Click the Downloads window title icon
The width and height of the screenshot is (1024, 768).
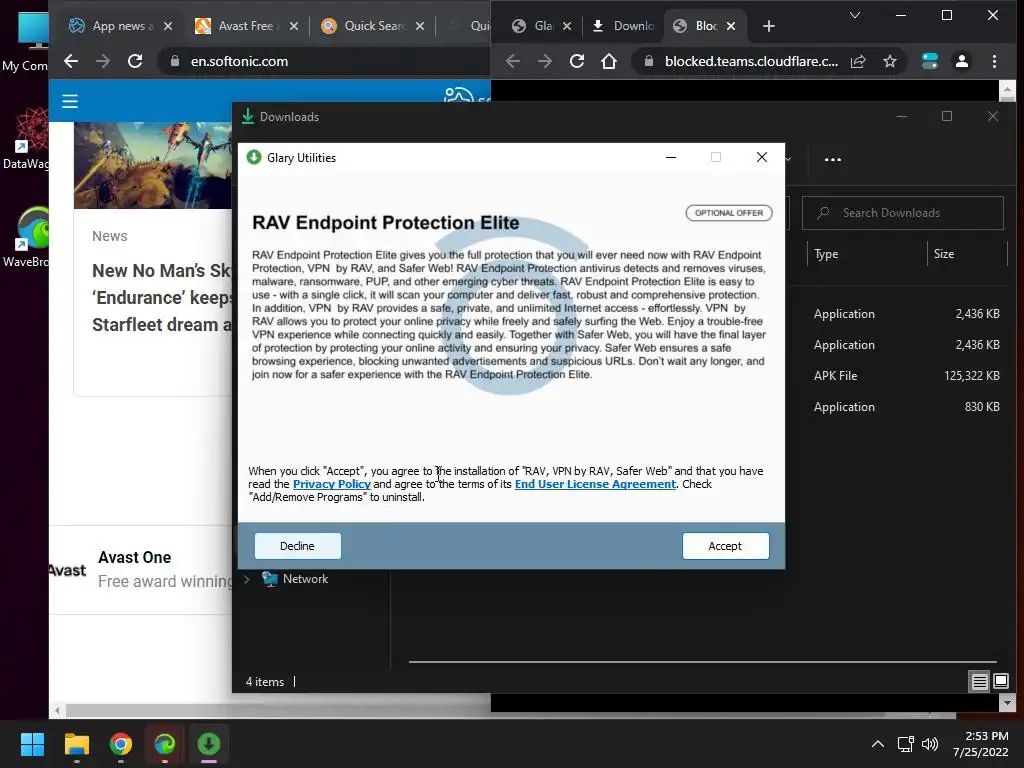point(248,117)
